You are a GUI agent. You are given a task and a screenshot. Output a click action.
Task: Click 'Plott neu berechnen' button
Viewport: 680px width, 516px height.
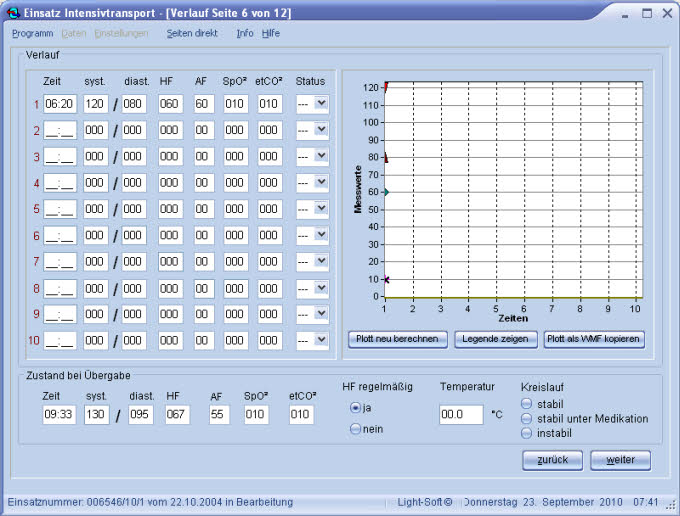[398, 339]
